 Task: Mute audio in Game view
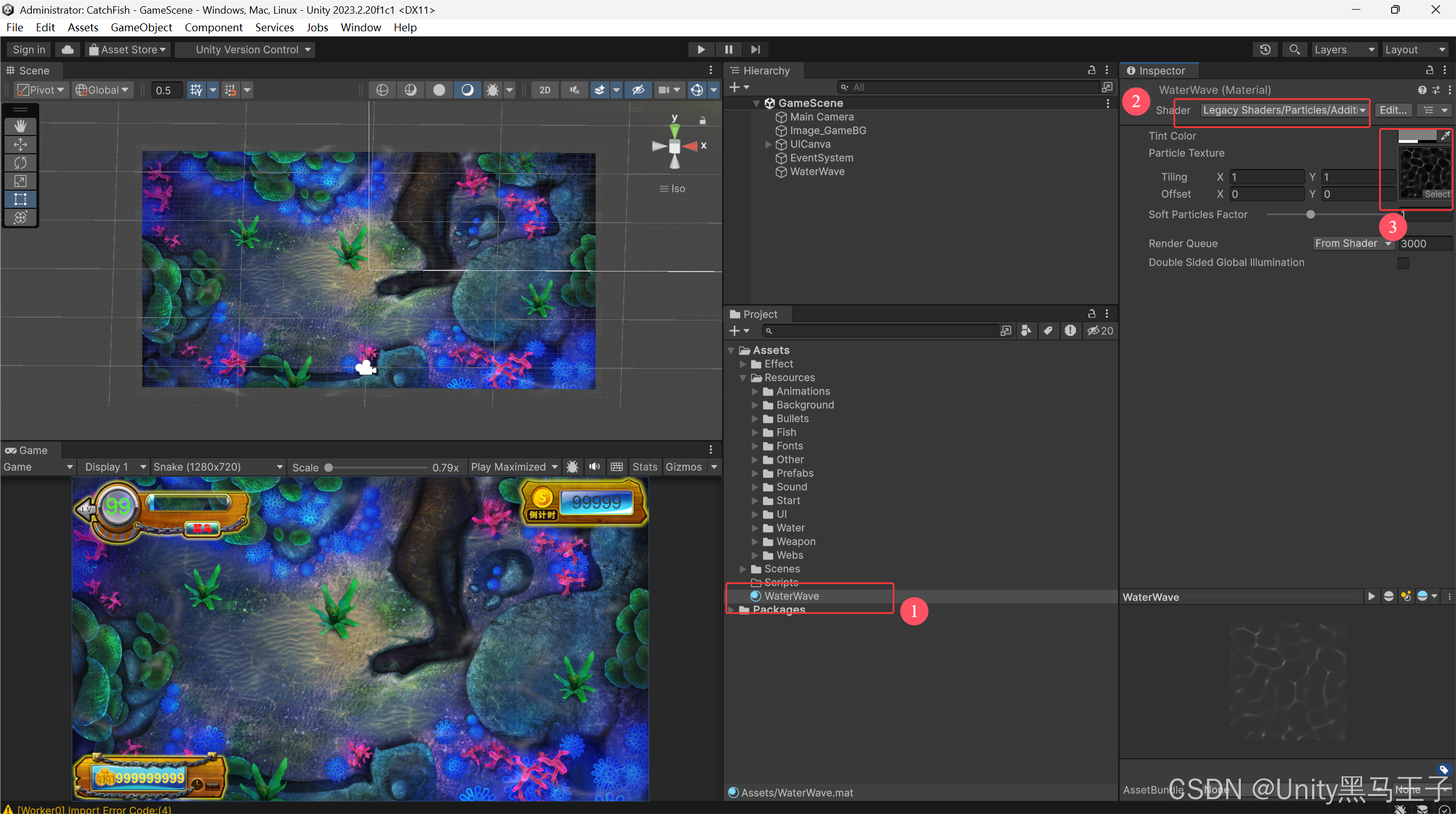(x=595, y=467)
